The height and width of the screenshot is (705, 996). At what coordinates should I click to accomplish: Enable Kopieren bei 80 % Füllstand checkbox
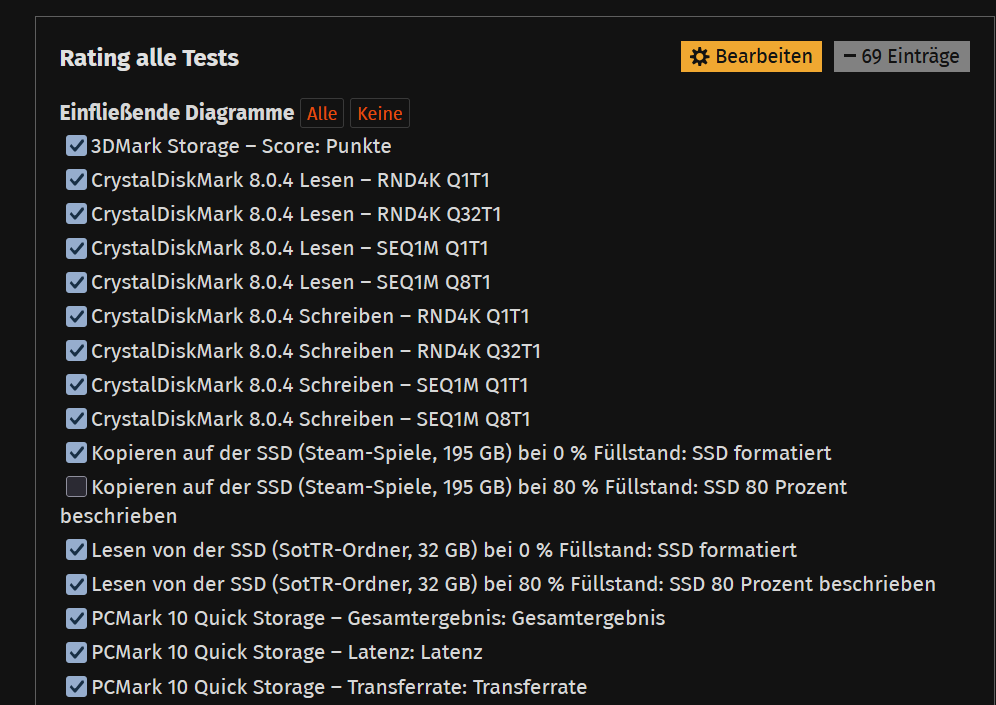pyautogui.click(x=77, y=487)
